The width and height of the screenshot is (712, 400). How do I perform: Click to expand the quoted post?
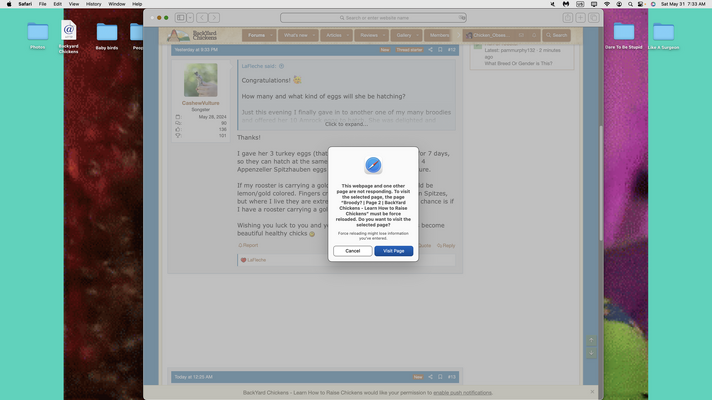click(346, 124)
